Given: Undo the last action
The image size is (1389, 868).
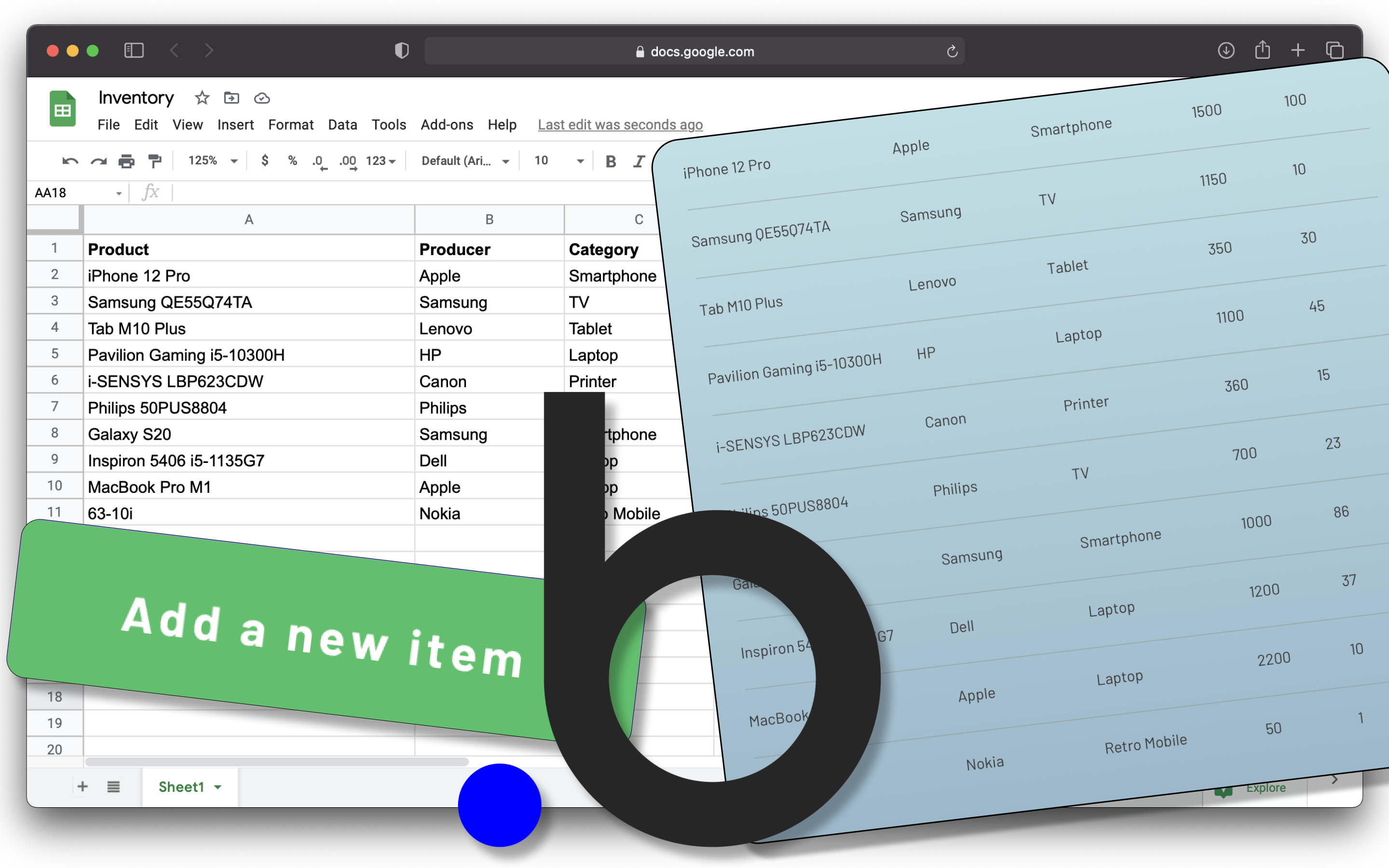Looking at the screenshot, I should [x=70, y=162].
